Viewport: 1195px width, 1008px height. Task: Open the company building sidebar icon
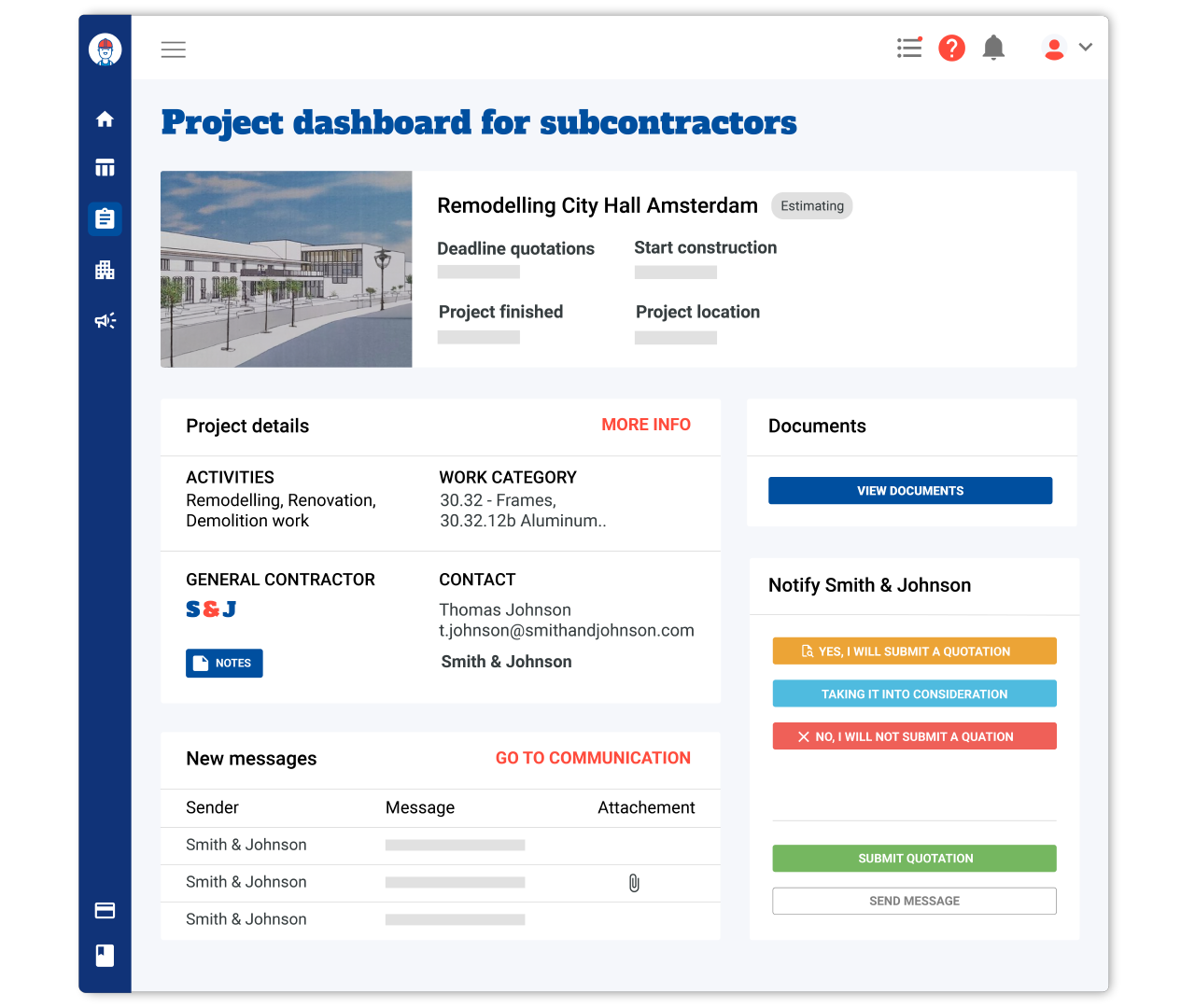click(105, 270)
